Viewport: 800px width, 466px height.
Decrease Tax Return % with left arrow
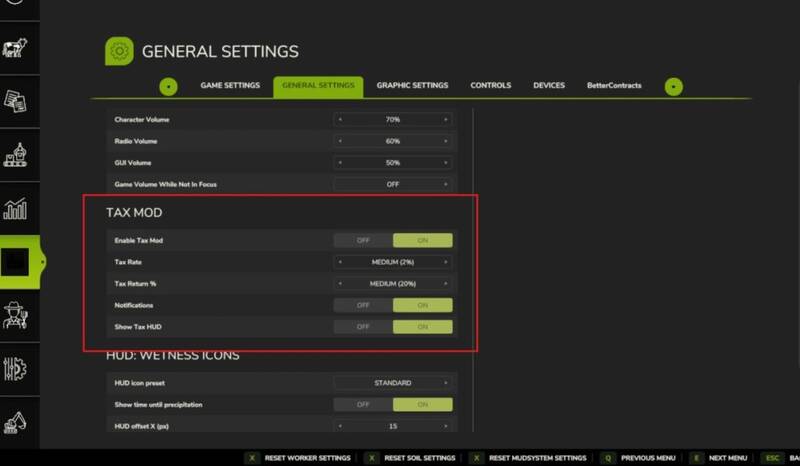(x=340, y=283)
